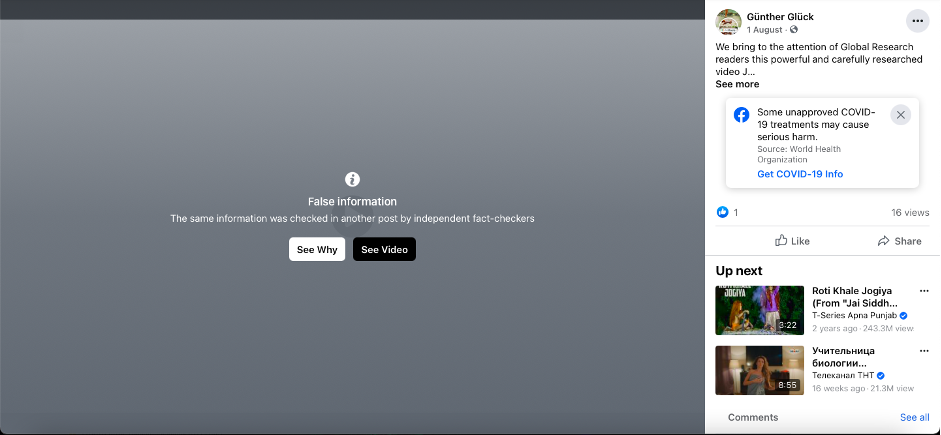941x435 pixels.
Task: Open options for Roti Khale Jogiya video
Action: pyautogui.click(x=924, y=291)
